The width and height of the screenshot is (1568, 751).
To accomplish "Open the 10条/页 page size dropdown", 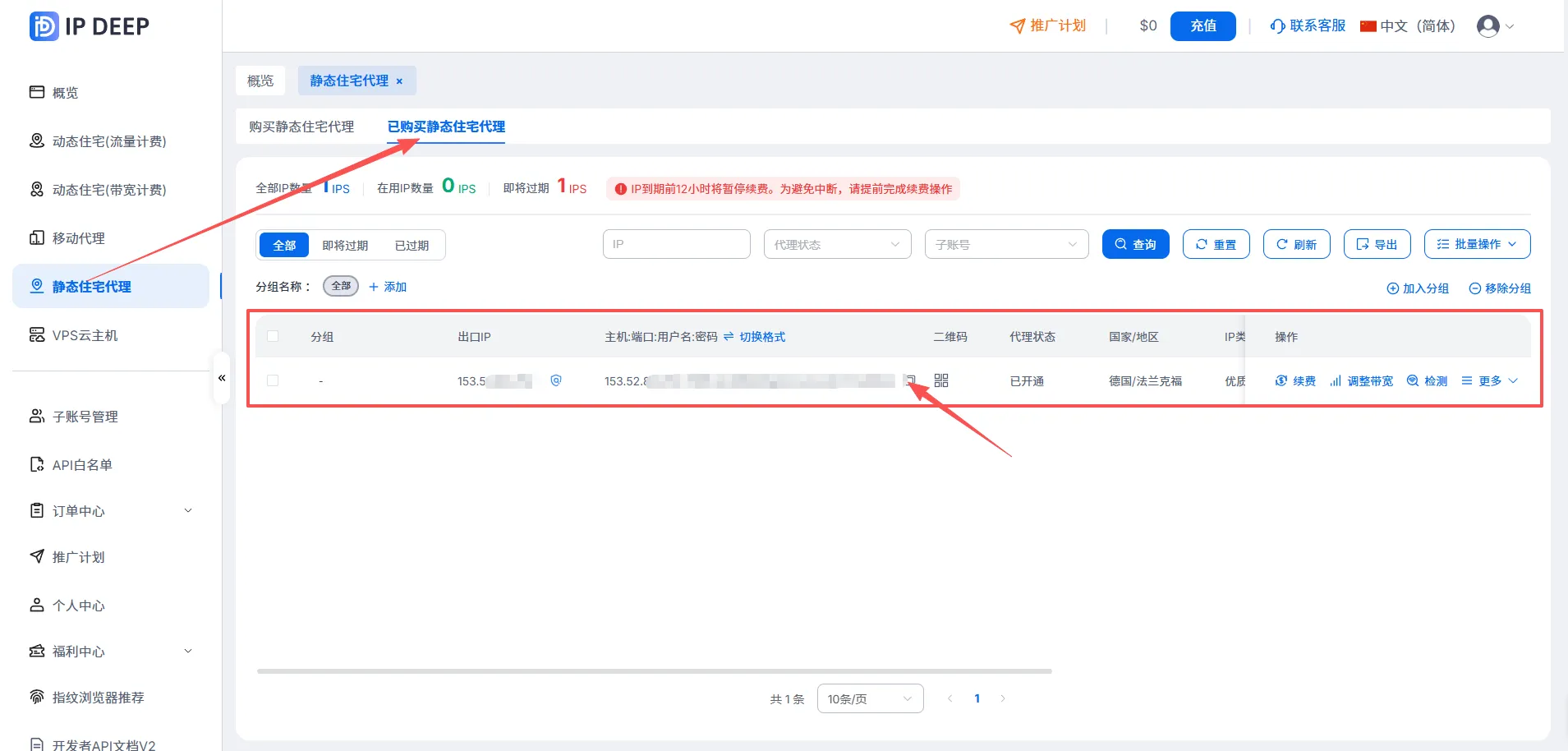I will [871, 698].
